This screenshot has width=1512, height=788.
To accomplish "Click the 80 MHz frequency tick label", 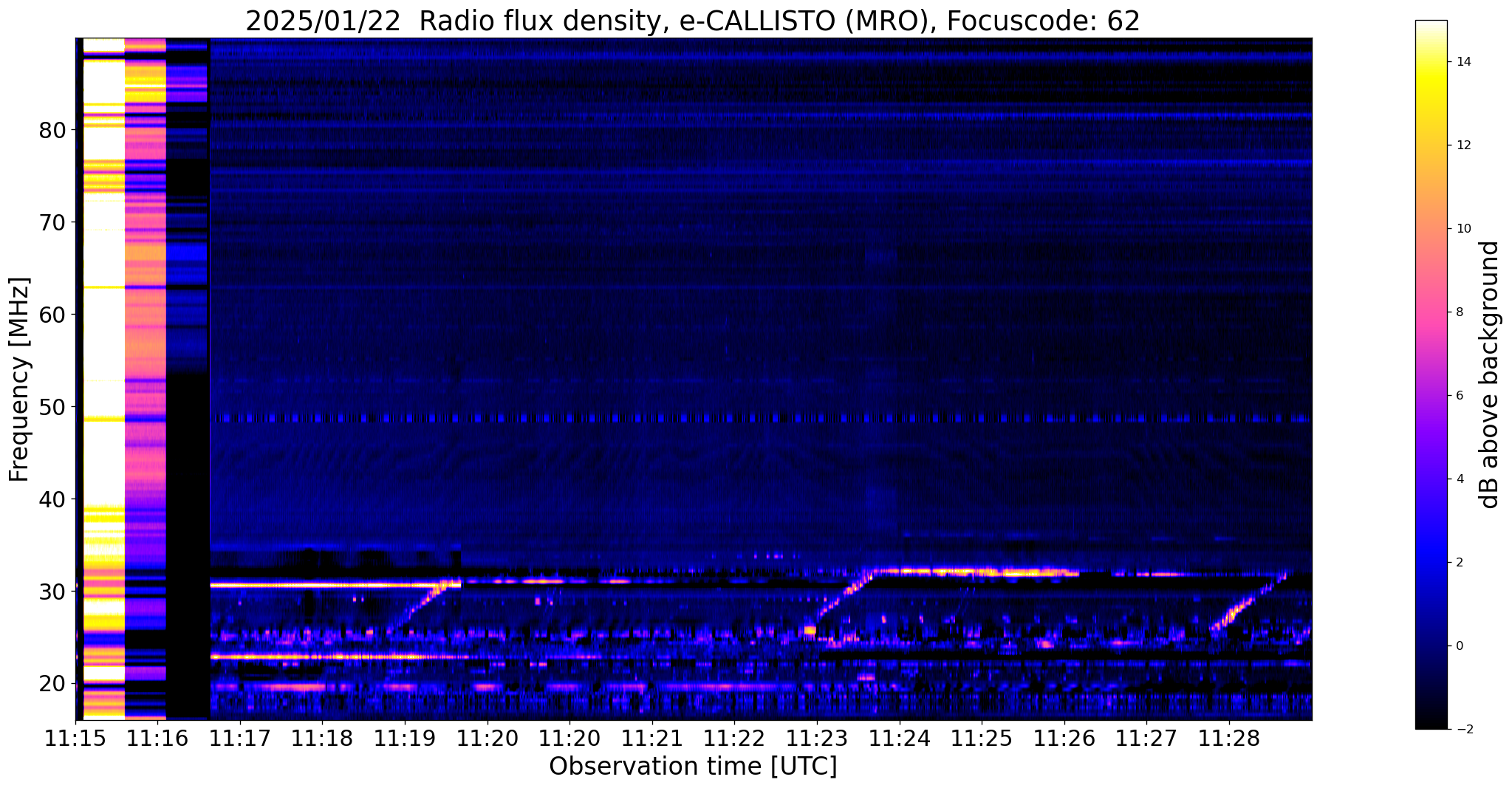I will (52, 130).
